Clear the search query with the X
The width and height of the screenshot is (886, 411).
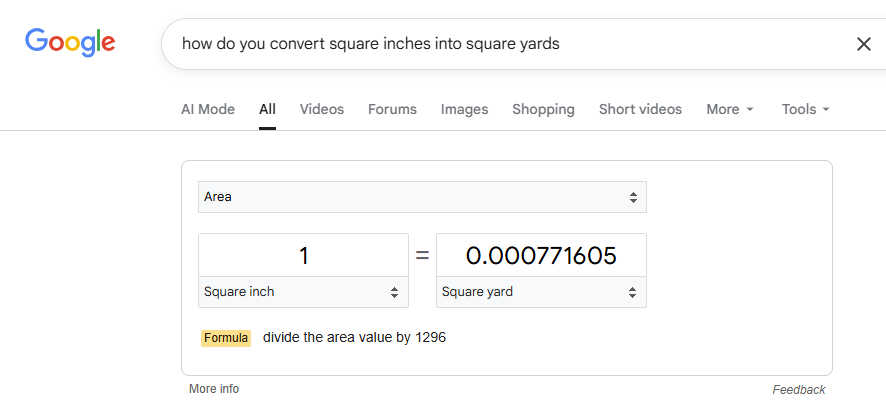pos(864,43)
